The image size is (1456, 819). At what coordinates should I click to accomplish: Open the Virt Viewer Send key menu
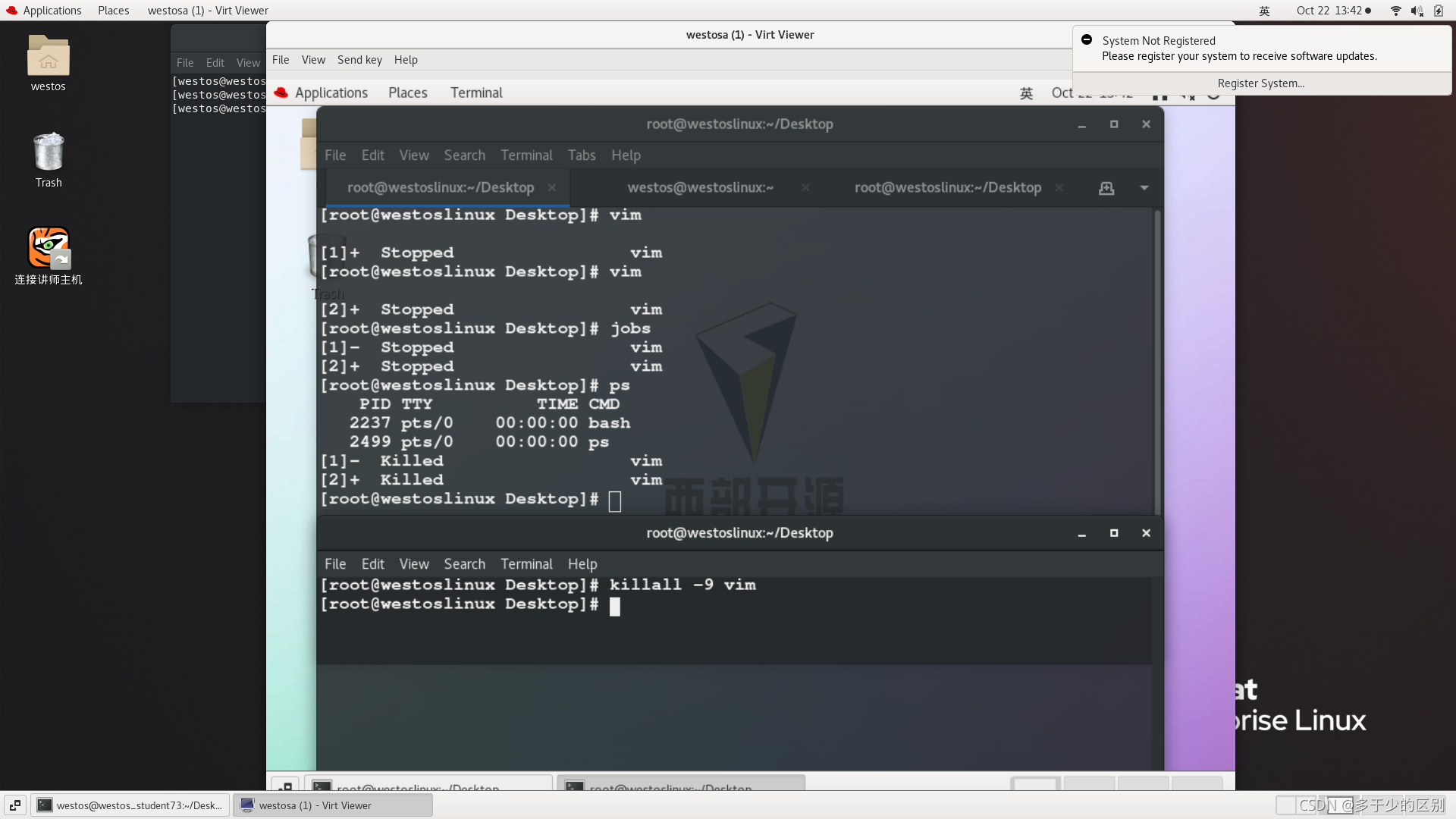click(359, 60)
